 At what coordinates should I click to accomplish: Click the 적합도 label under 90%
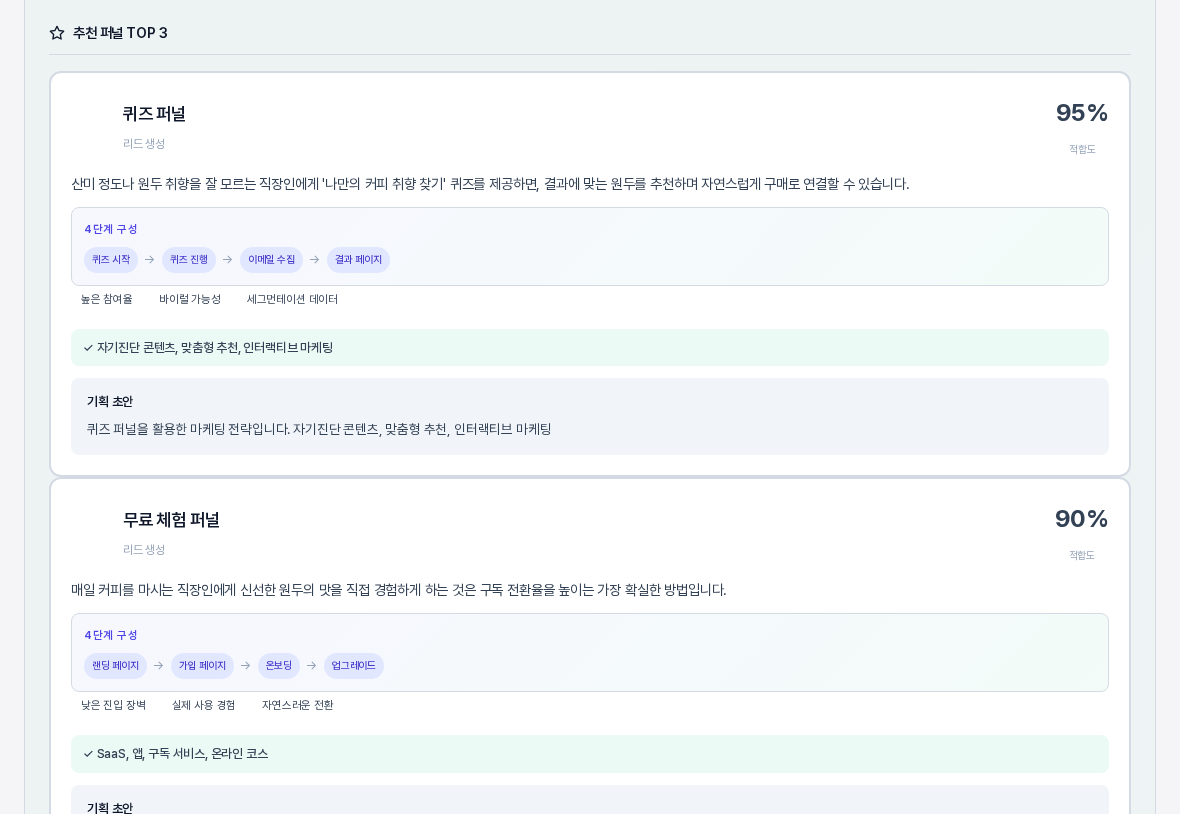click(x=1082, y=556)
